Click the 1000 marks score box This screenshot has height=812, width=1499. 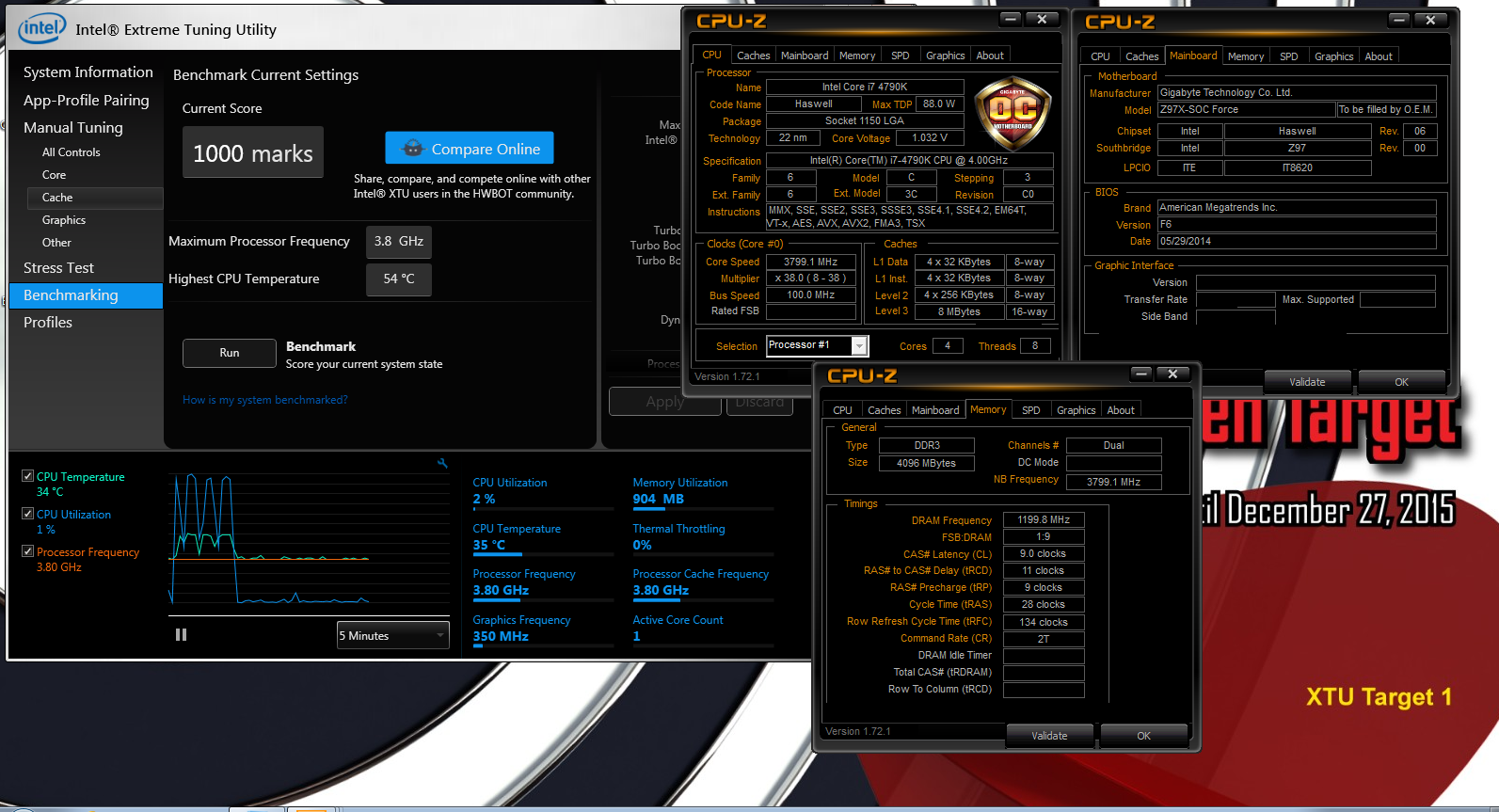click(253, 152)
